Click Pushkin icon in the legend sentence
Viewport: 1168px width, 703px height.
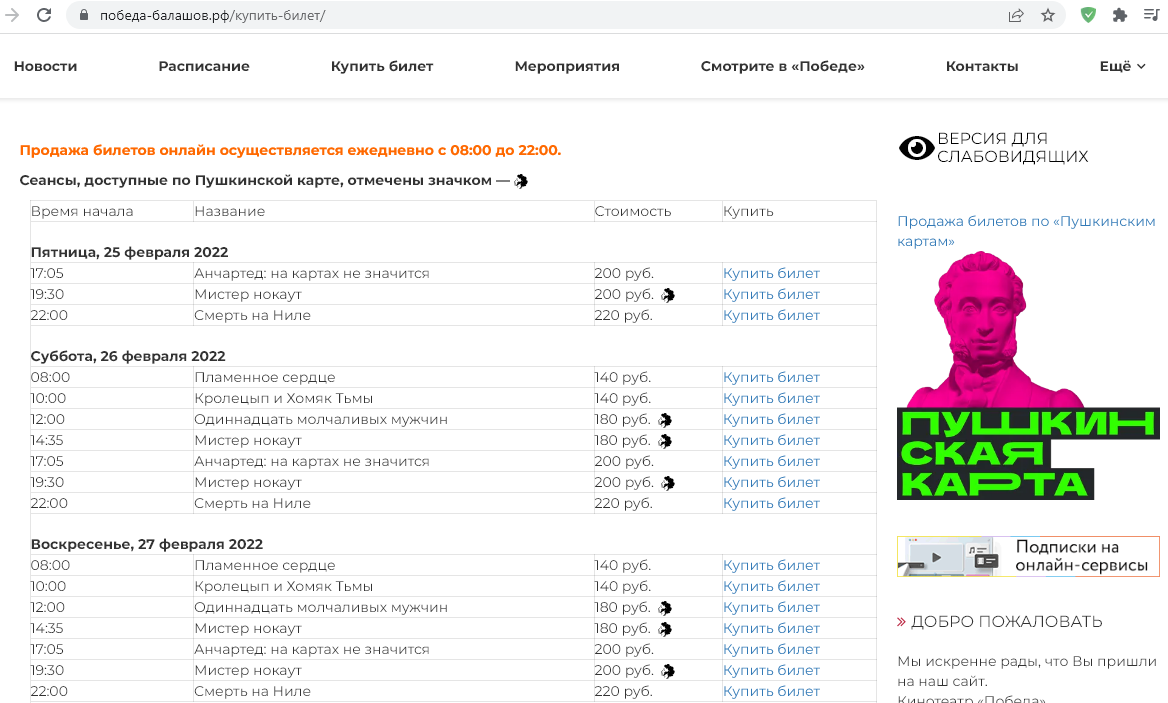[x=521, y=181]
